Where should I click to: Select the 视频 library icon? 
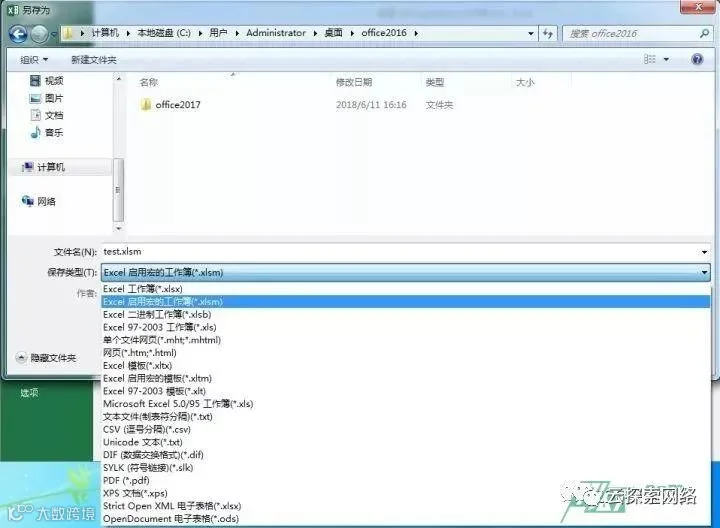(x=35, y=81)
